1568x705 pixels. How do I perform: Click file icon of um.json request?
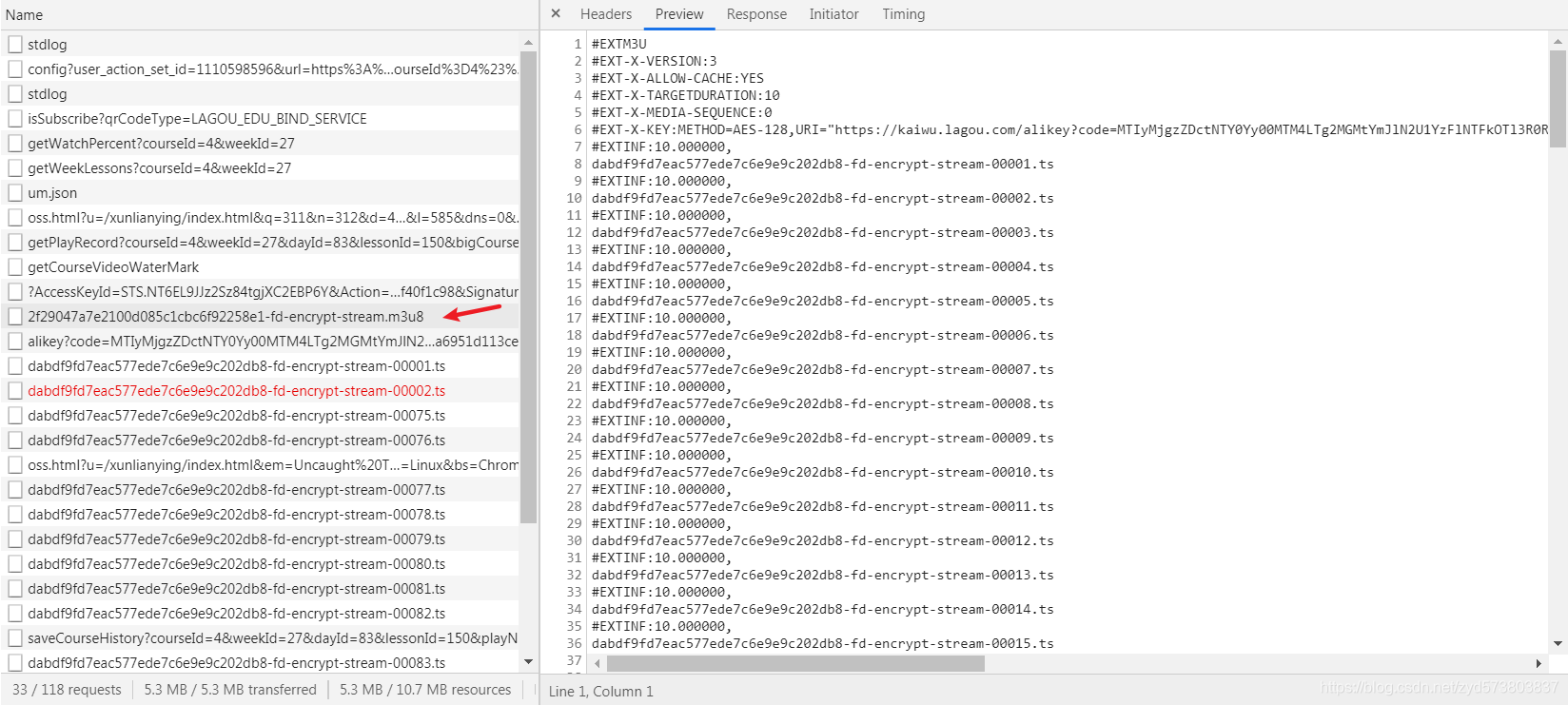click(15, 193)
